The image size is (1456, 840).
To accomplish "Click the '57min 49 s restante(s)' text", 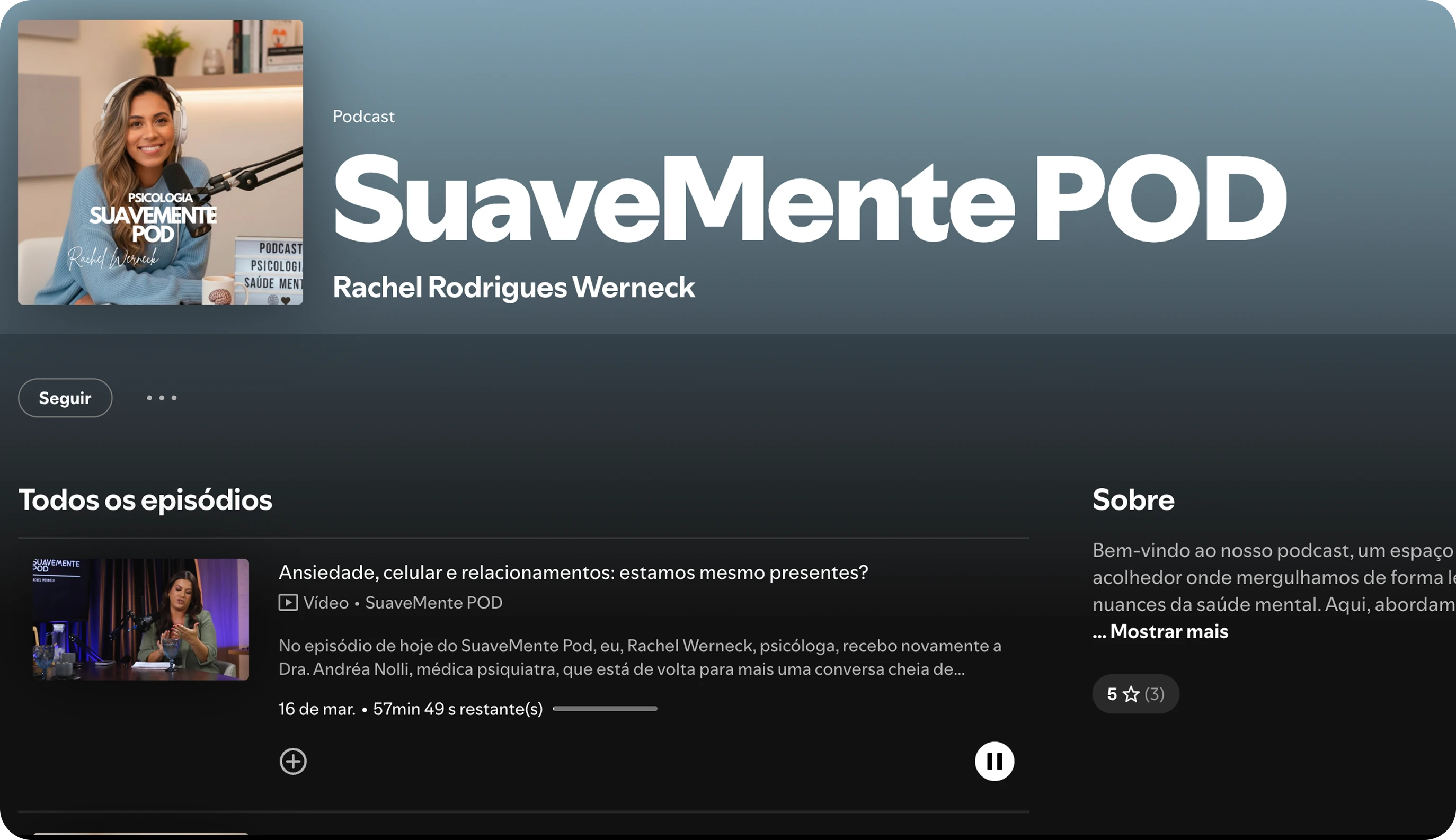I will click(458, 709).
